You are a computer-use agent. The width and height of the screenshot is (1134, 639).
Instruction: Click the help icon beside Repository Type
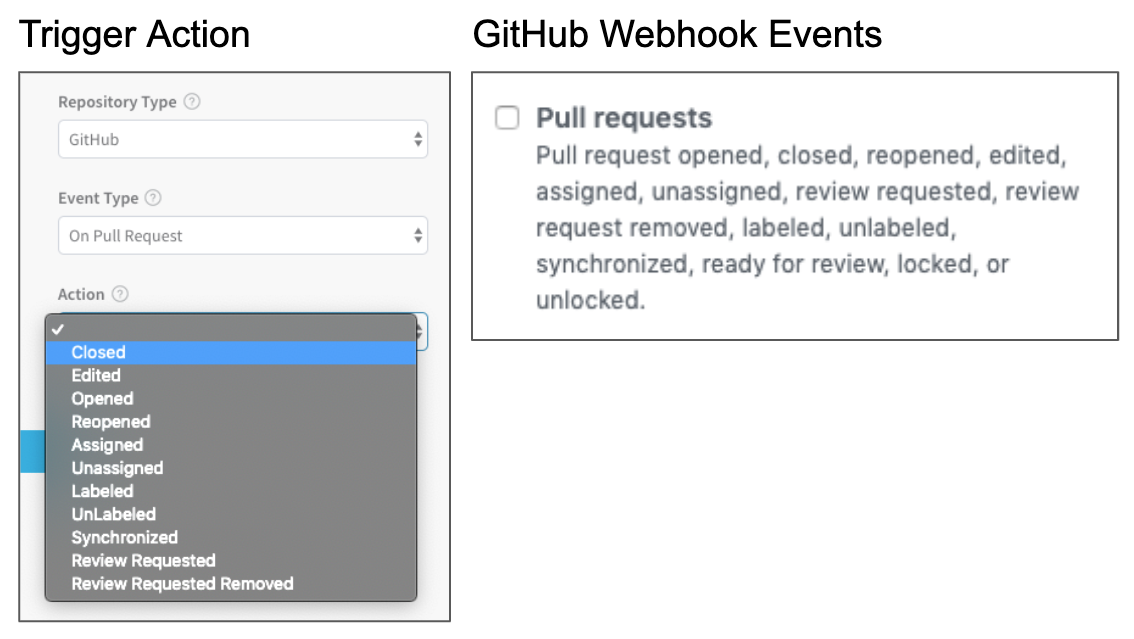[192, 102]
